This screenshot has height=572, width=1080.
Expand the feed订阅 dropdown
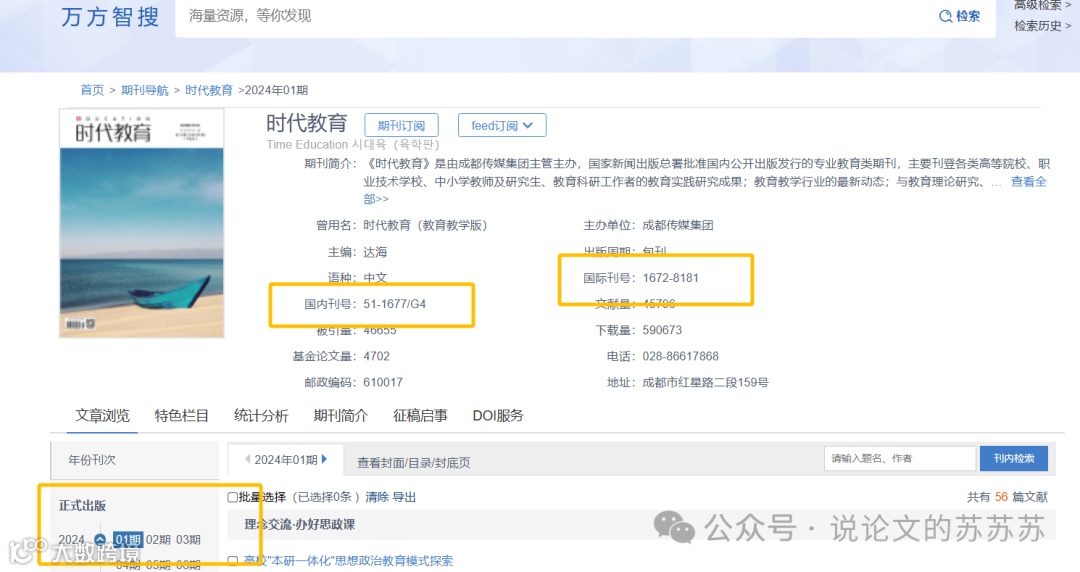click(501, 125)
